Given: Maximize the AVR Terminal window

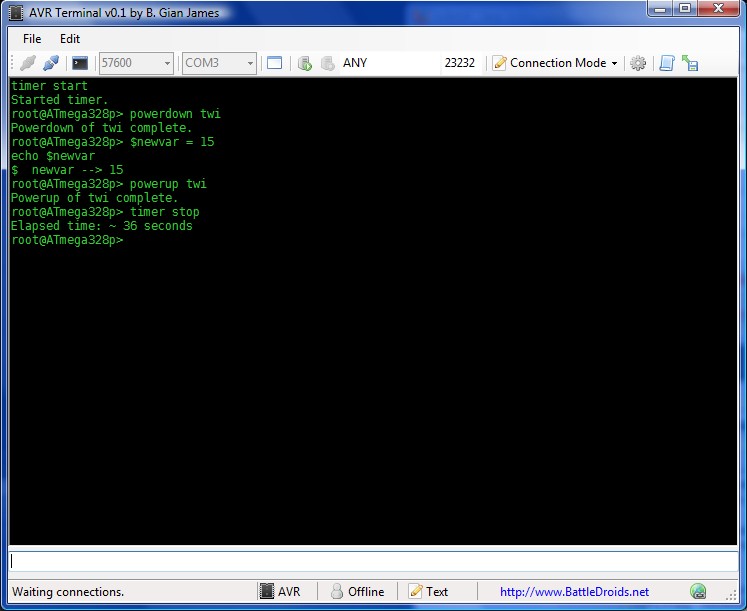Looking at the screenshot, I should click(685, 9).
